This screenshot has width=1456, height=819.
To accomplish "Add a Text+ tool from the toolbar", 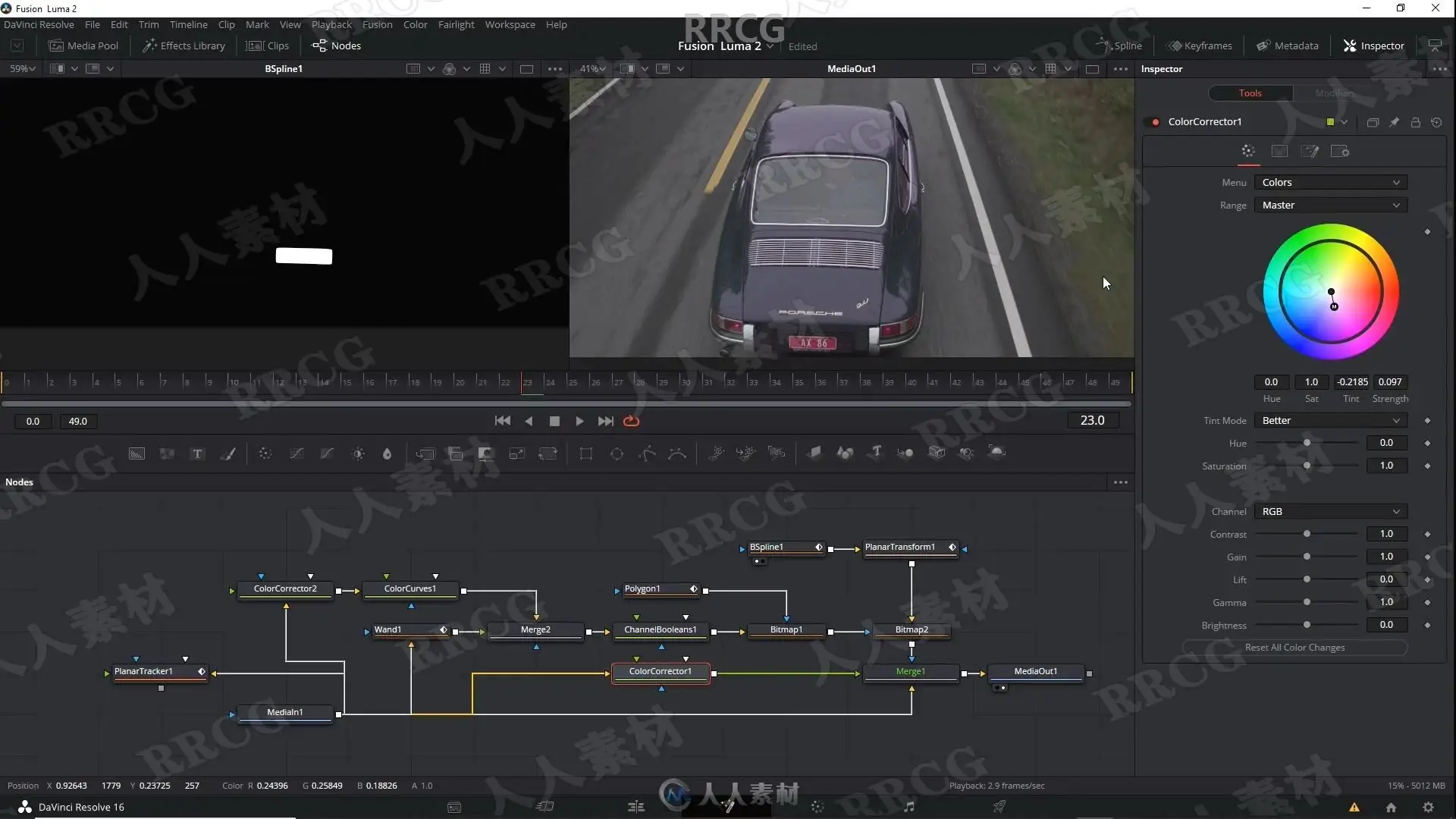I will click(x=197, y=453).
